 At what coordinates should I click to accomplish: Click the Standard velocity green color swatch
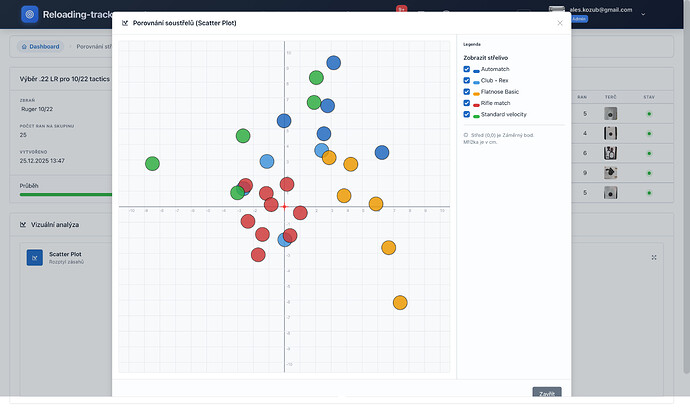(x=477, y=117)
